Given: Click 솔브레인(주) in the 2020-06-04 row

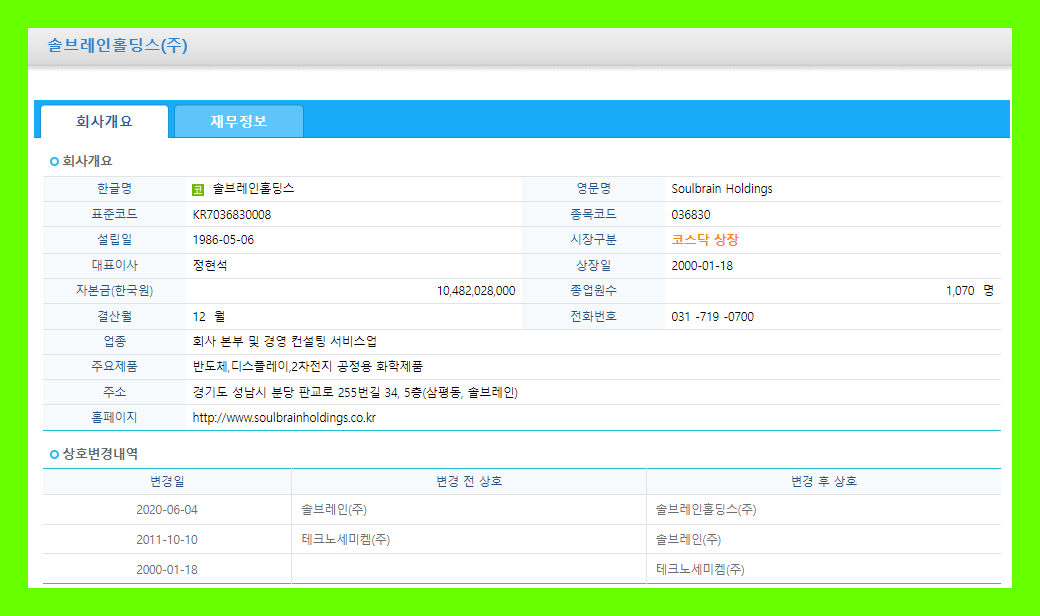Looking at the screenshot, I should tap(334, 510).
